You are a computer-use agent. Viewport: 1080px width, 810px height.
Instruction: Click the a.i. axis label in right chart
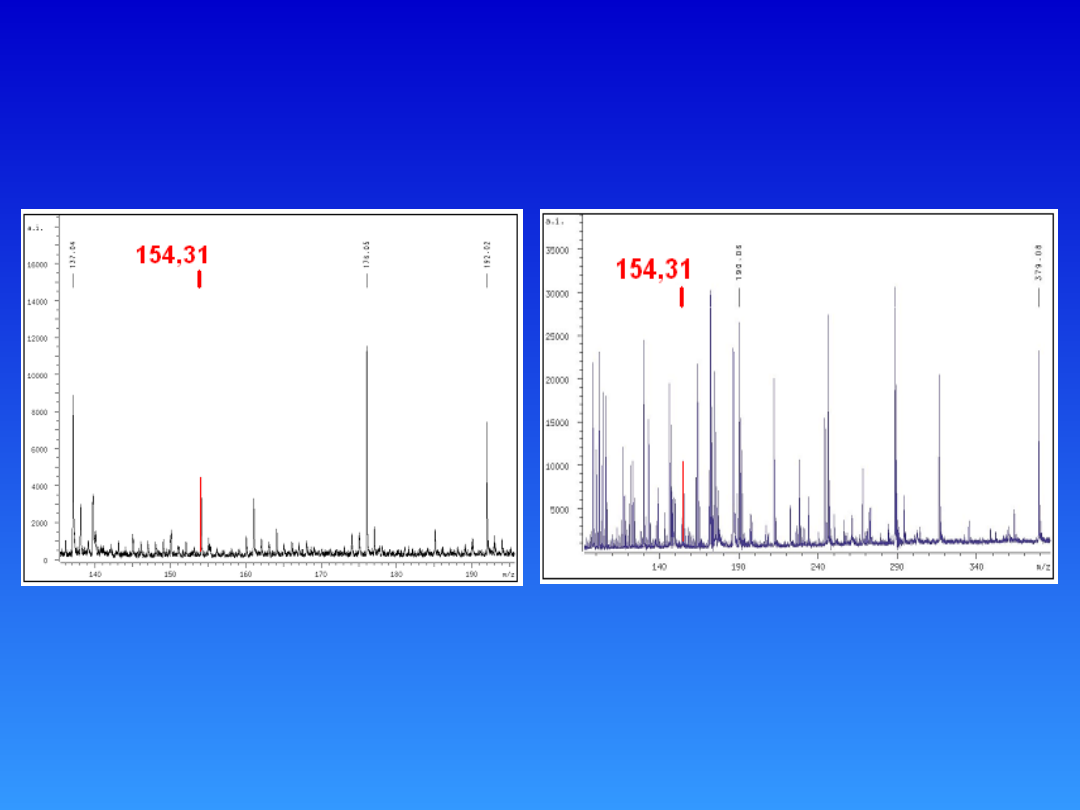(555, 221)
